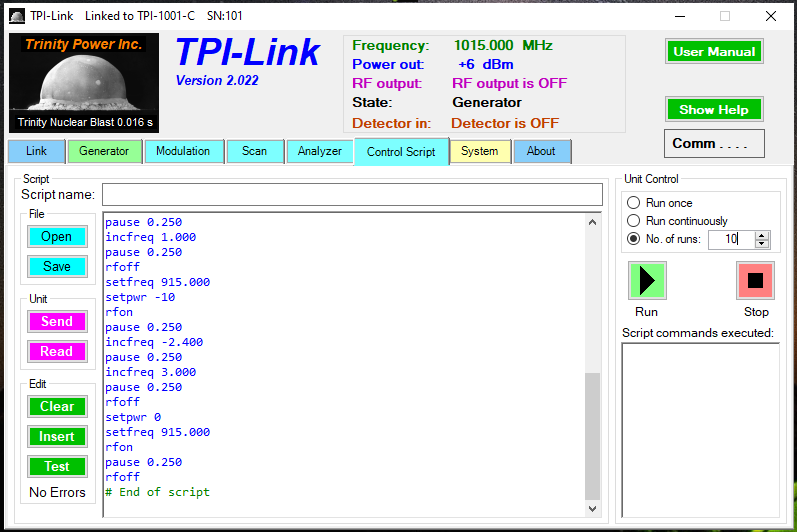Select the No. of runs radio button
The width and height of the screenshot is (797, 532).
pyautogui.click(x=633, y=239)
